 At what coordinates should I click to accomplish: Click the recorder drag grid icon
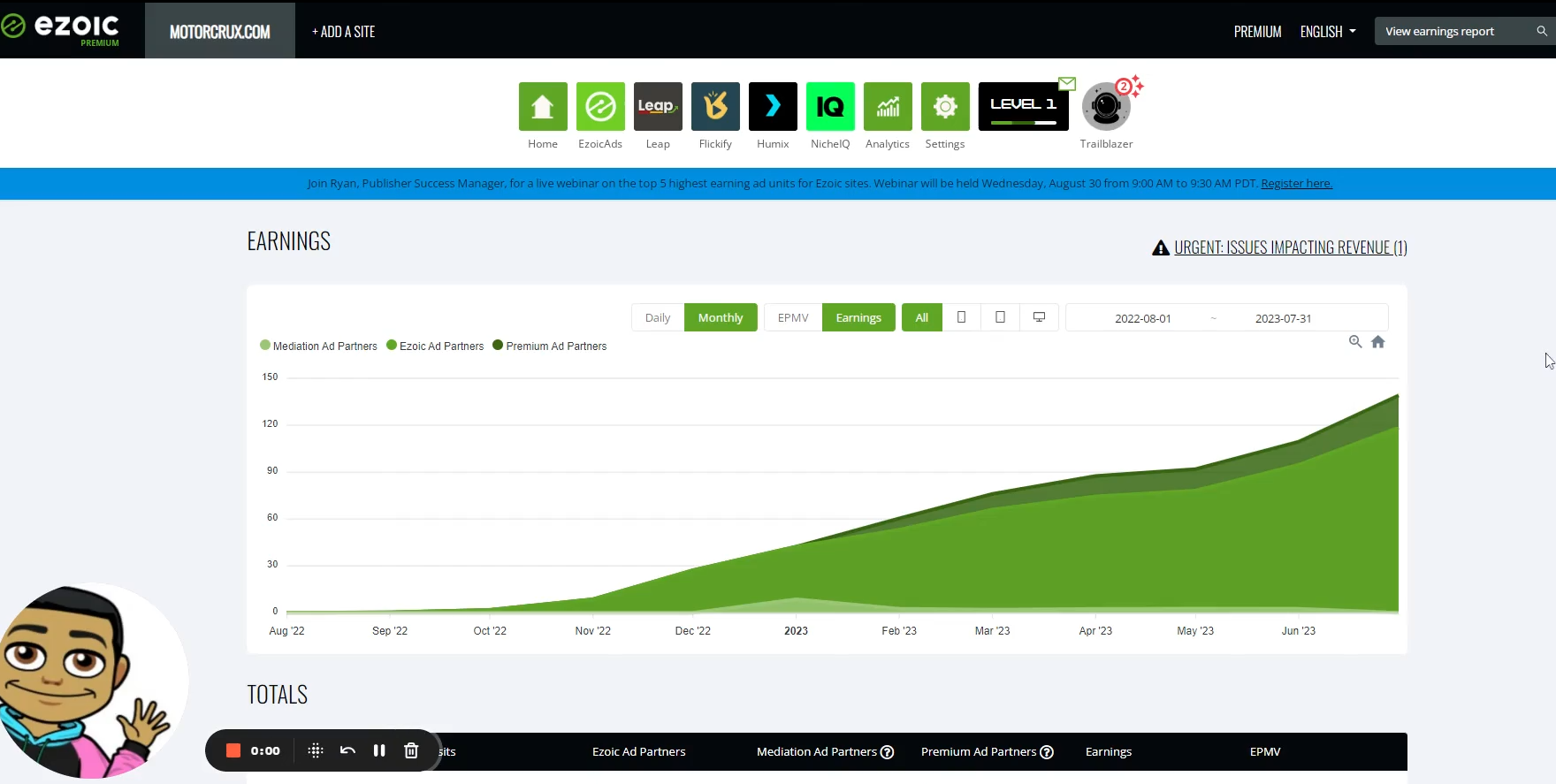[316, 750]
